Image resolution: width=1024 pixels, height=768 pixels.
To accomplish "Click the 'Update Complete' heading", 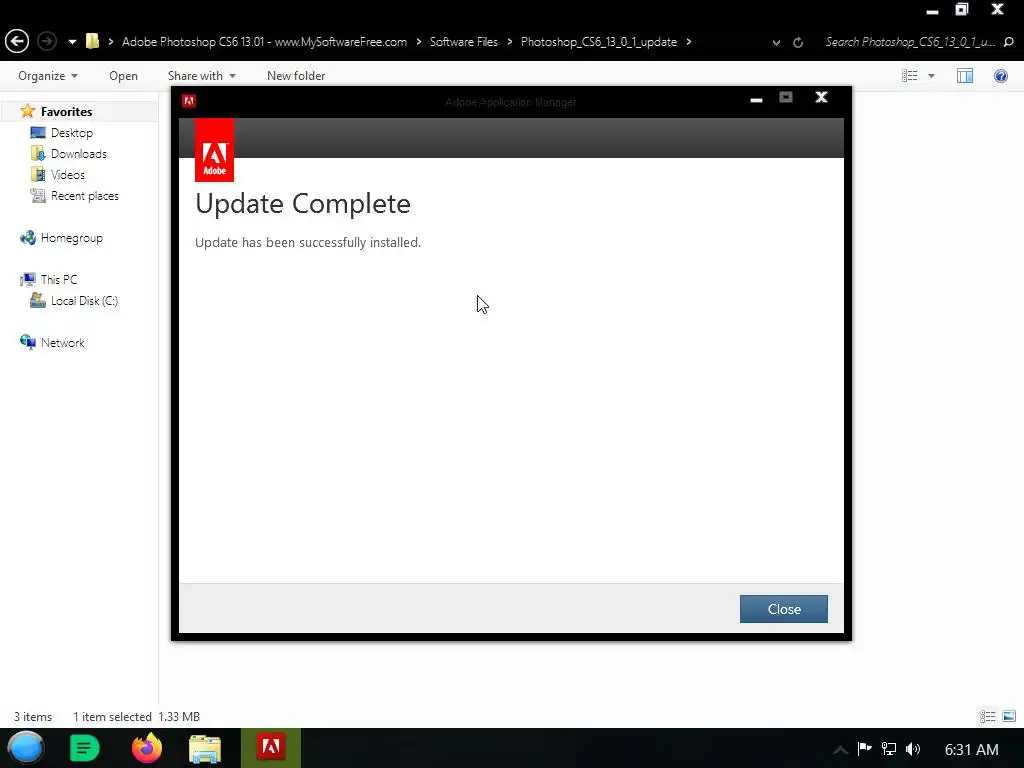I will pyautogui.click(x=303, y=204).
